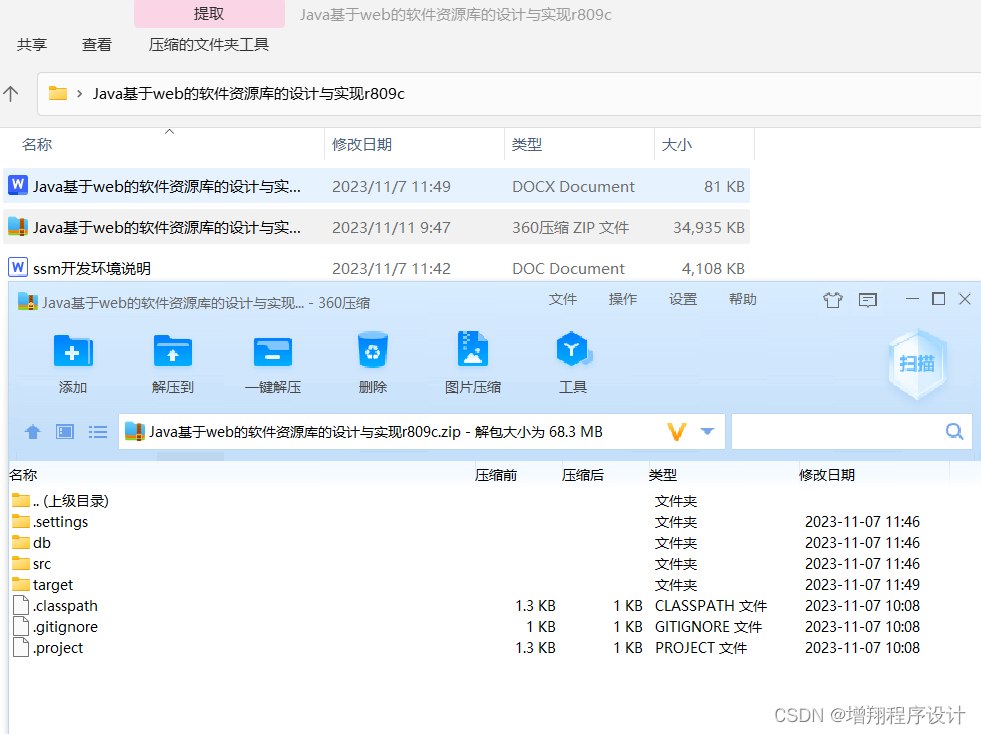Open the 提取 extraction button
The height and width of the screenshot is (734, 981).
[x=209, y=13]
